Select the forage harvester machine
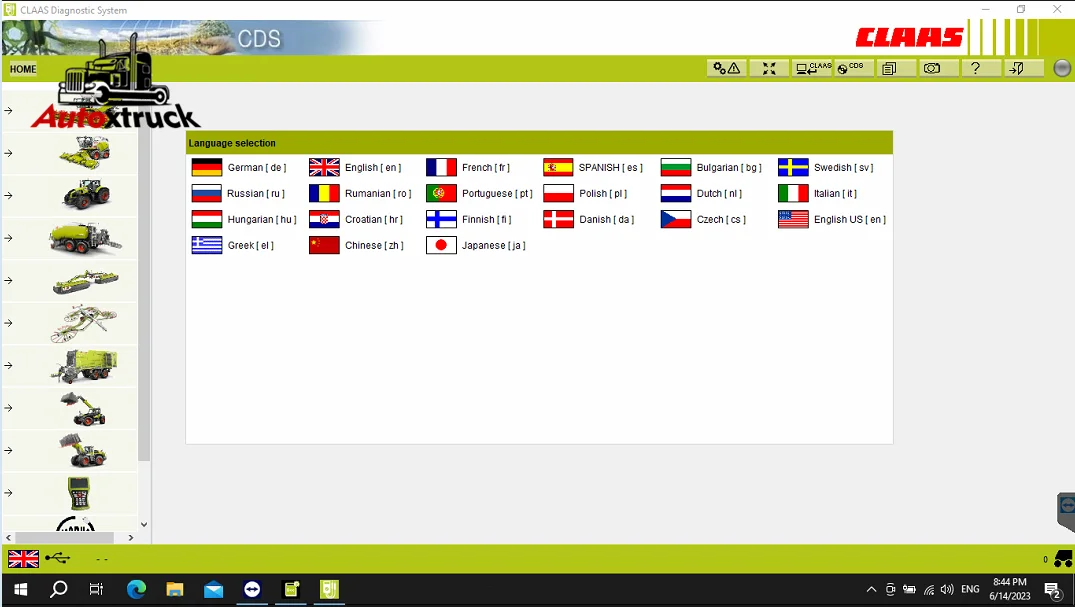Viewport: 1075px width, 607px height. coord(85,152)
